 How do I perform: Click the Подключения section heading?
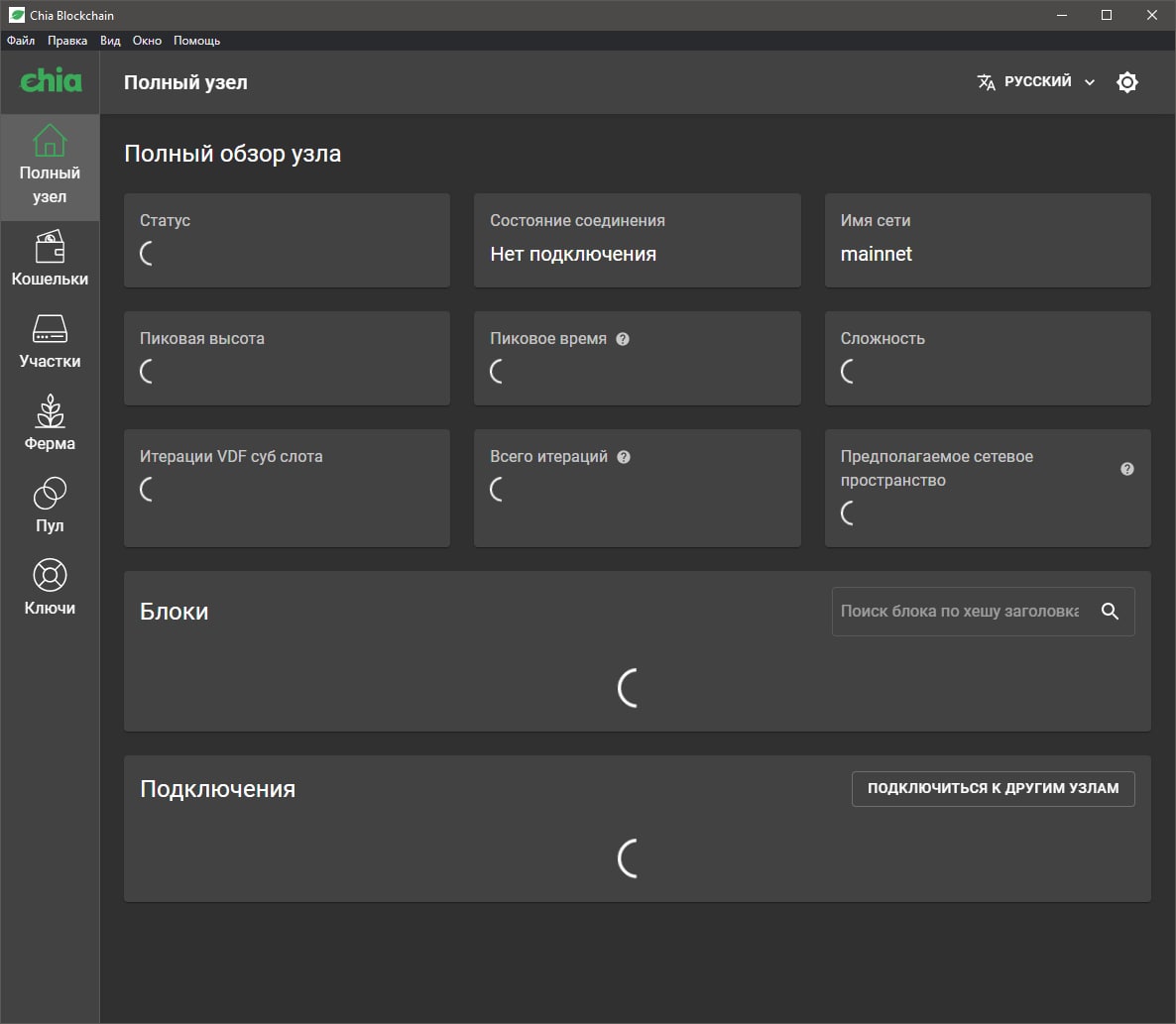coord(217,789)
